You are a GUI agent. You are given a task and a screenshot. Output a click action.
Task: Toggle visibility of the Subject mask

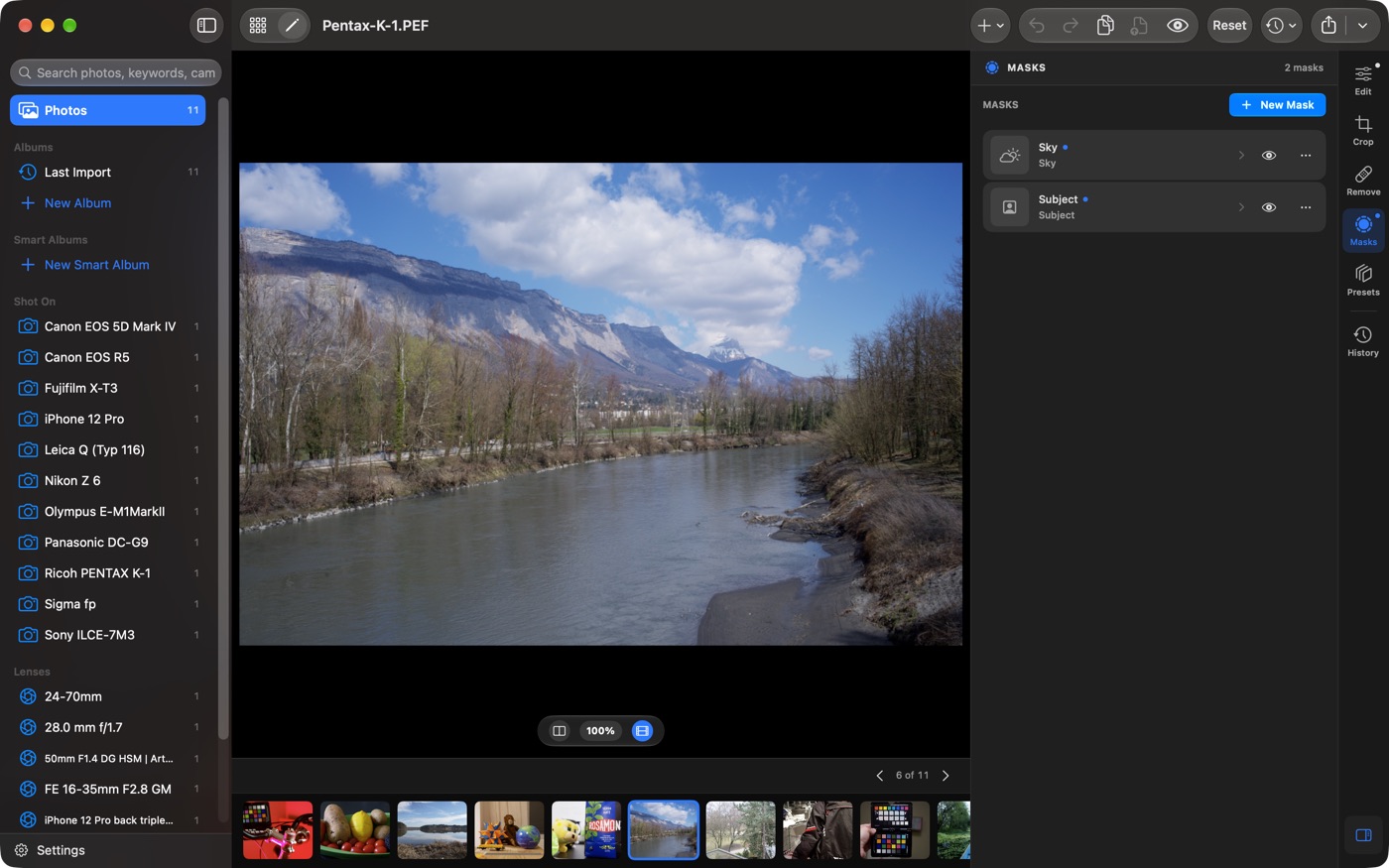click(1268, 207)
